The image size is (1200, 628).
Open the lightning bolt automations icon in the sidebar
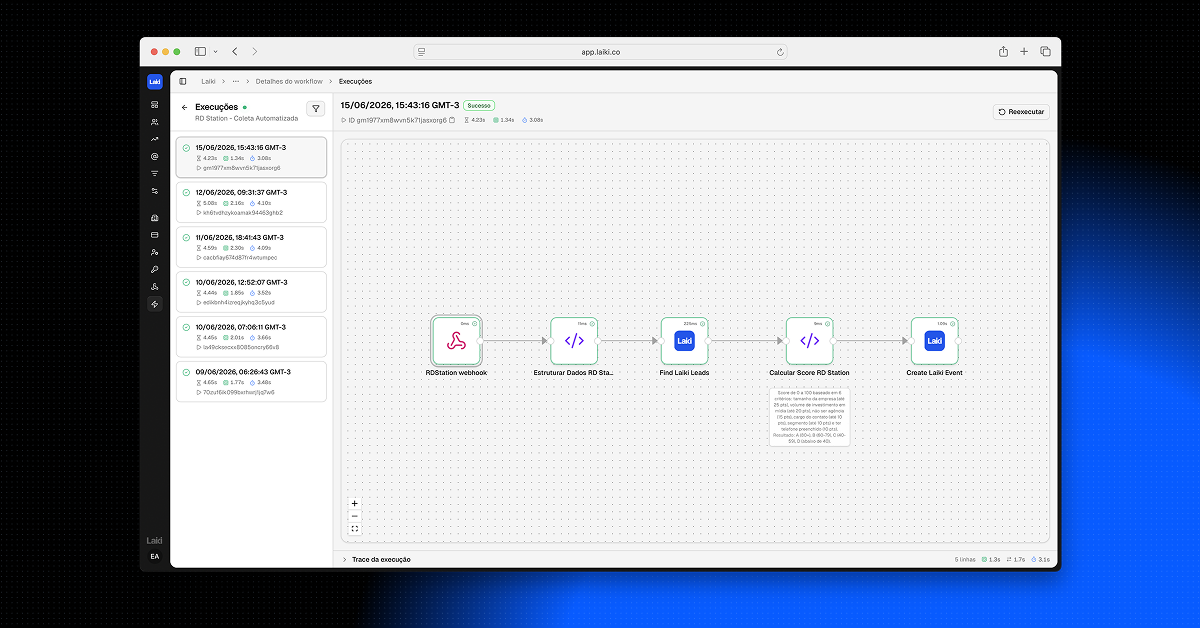click(155, 304)
